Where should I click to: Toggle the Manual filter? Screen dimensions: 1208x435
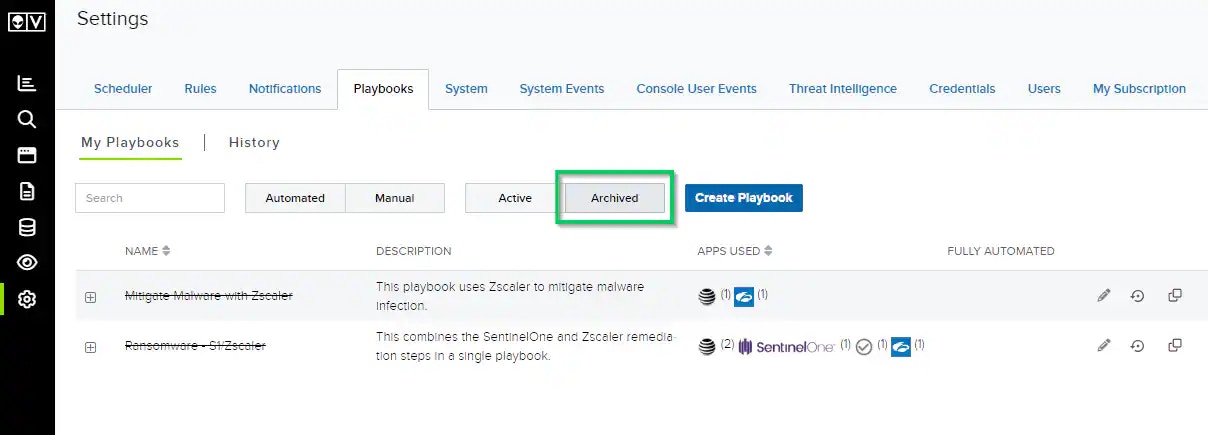coord(395,198)
